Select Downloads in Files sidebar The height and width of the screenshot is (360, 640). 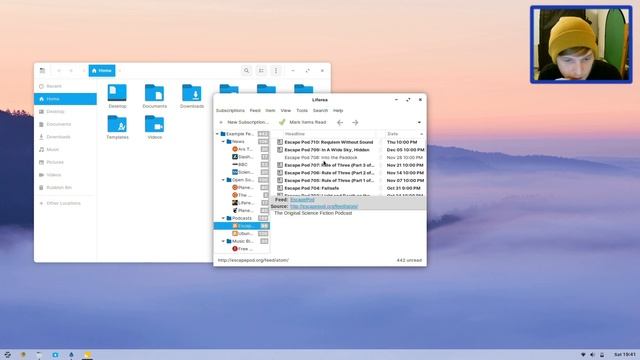[x=65, y=137]
